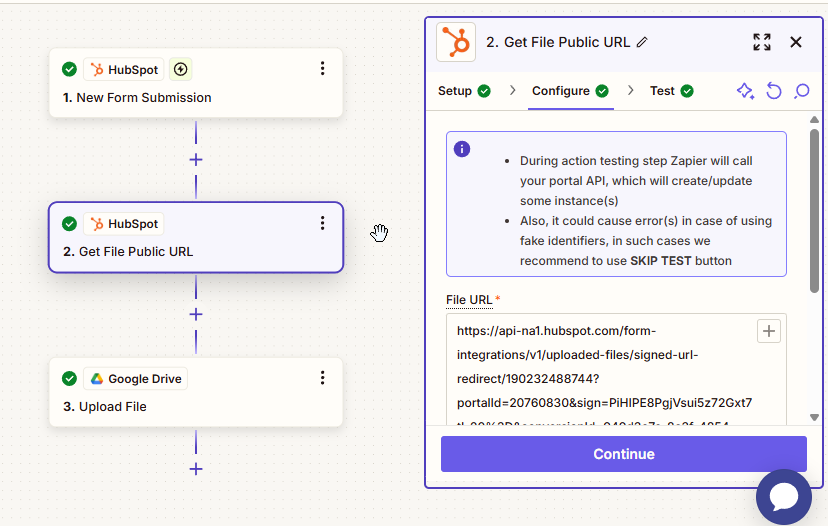Click the File URL field label
Viewport: 828px width, 526px height.
pos(469,300)
